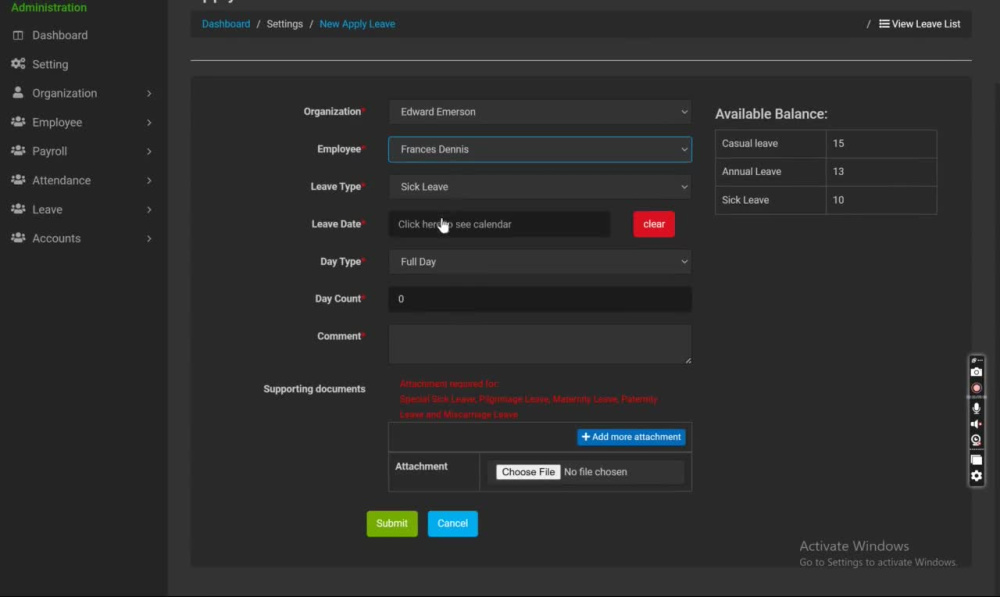1000x597 pixels.
Task: Expand the Payroll sidebar menu chevron
Action: 149,151
